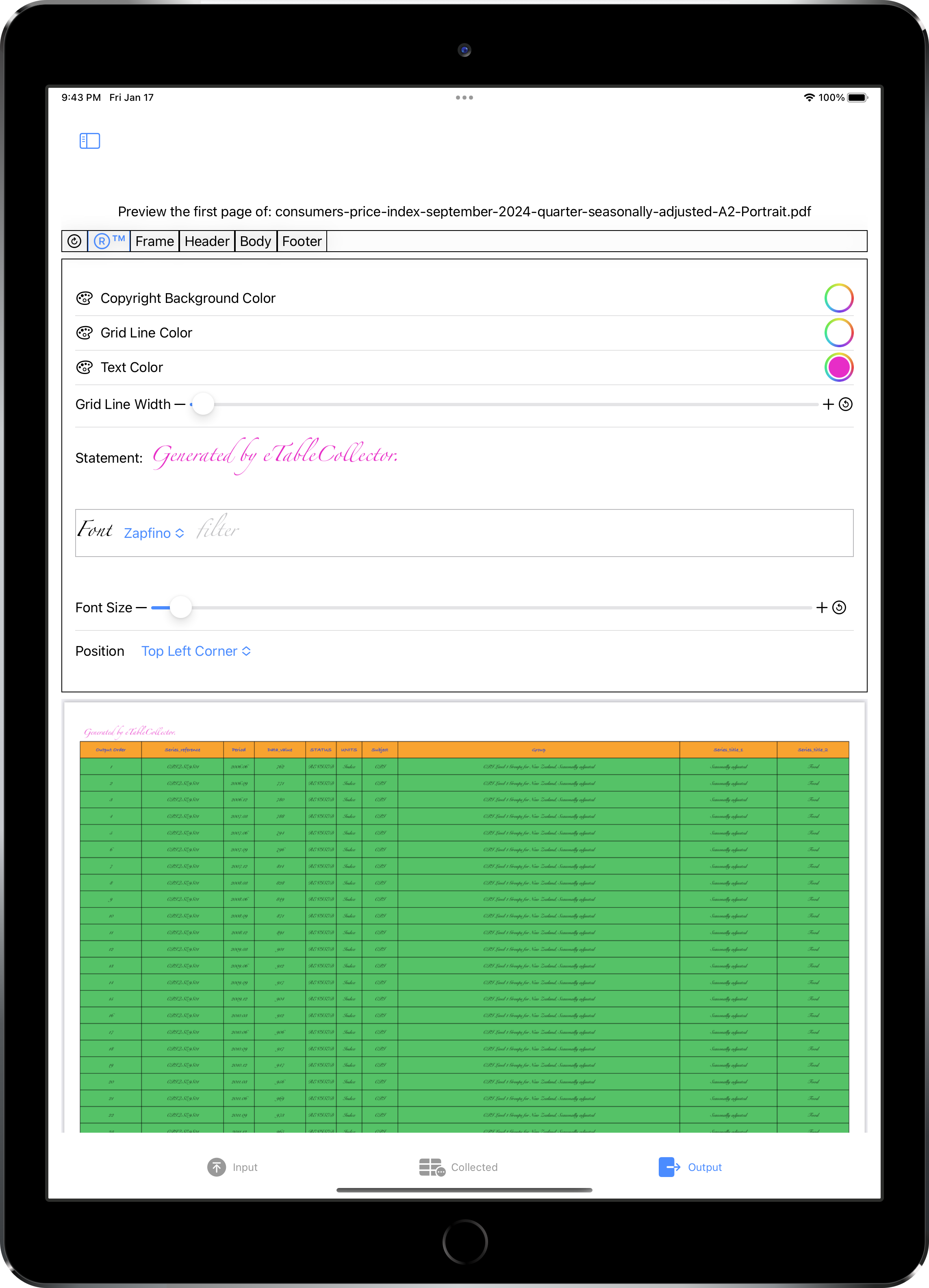The width and height of the screenshot is (929, 1288).
Task: Open the Zapfino font dropdown
Action: point(154,533)
